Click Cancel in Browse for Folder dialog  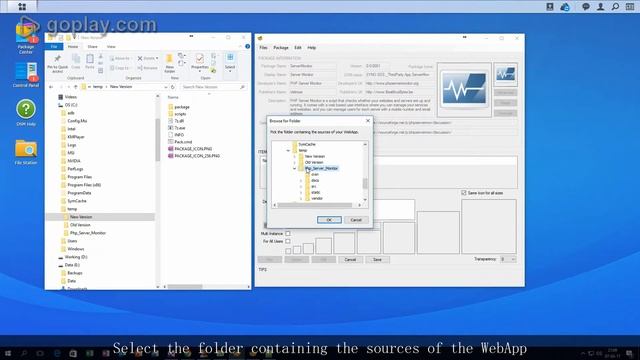coord(356,220)
